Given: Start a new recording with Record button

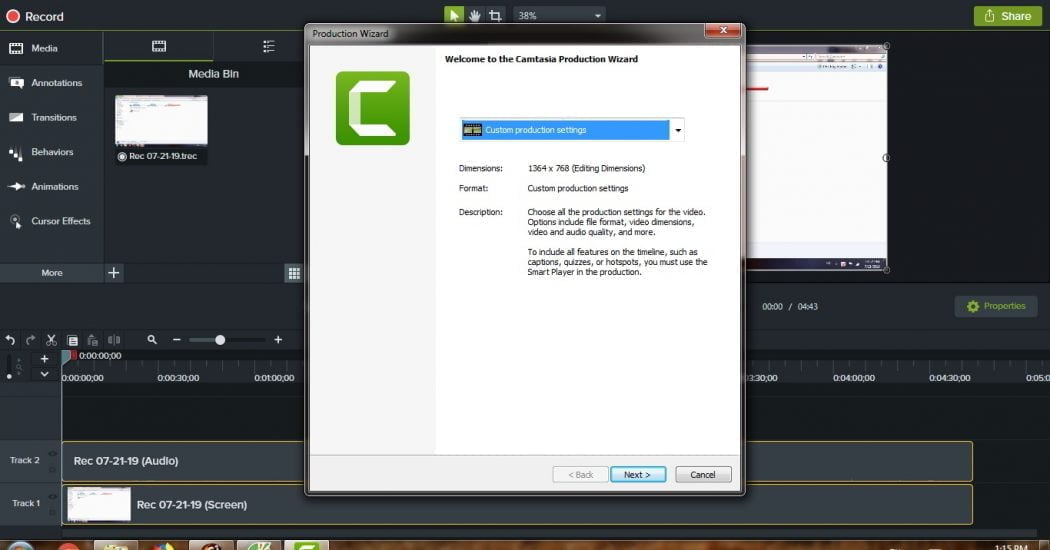Looking at the screenshot, I should click(35, 16).
